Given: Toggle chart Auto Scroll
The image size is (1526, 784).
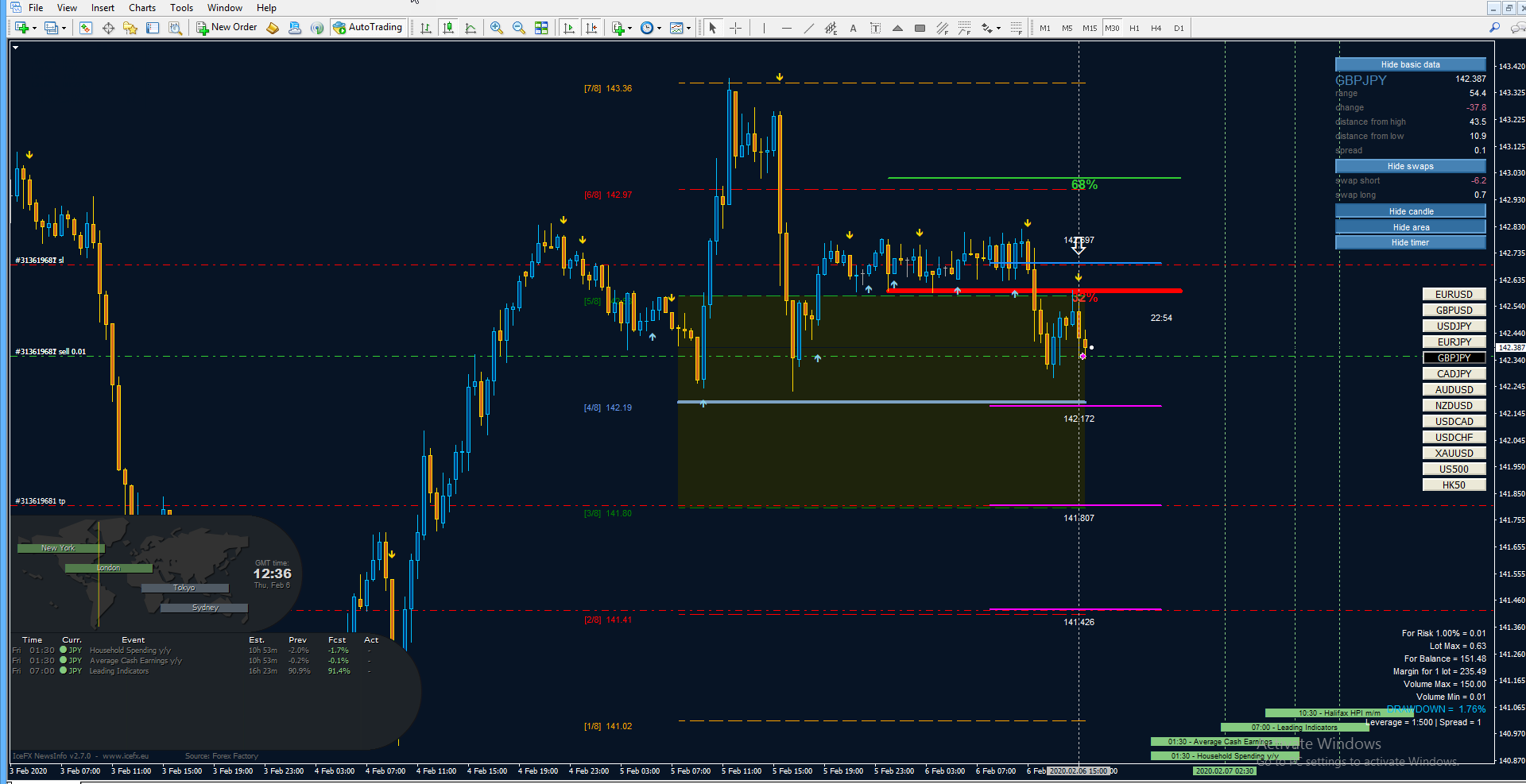Looking at the screenshot, I should pos(569,28).
